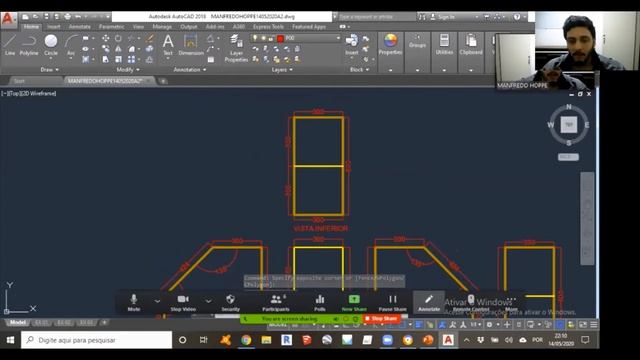Open the Properties panel with color wheel
640x360 pixels.
(390, 44)
